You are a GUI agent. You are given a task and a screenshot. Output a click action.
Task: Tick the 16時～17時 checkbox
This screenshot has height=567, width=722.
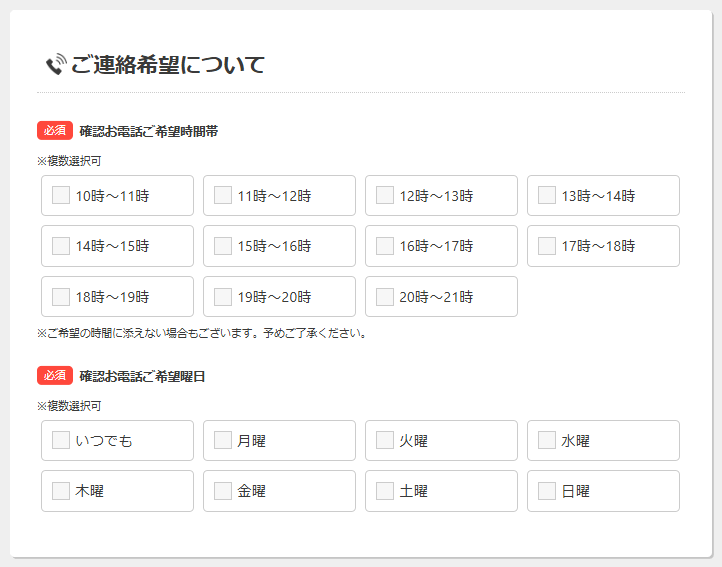click(385, 246)
